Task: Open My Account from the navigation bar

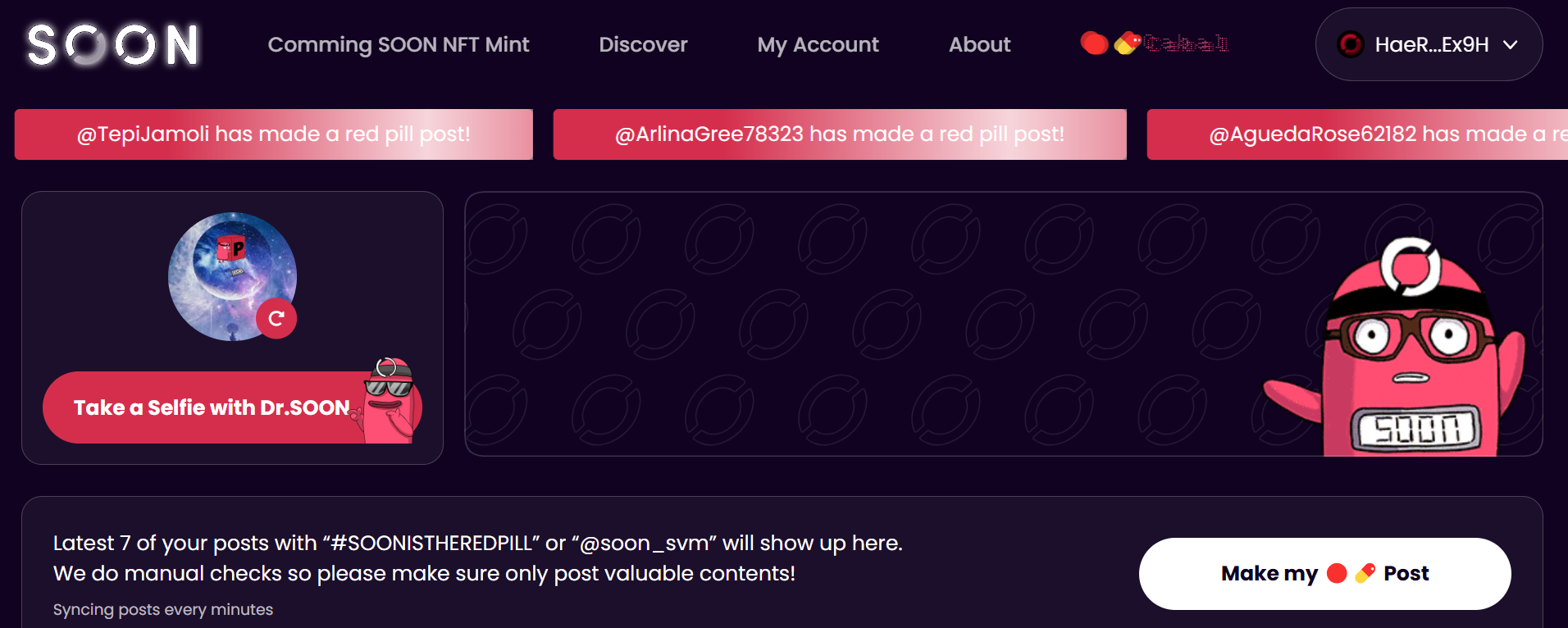Action: point(818,44)
